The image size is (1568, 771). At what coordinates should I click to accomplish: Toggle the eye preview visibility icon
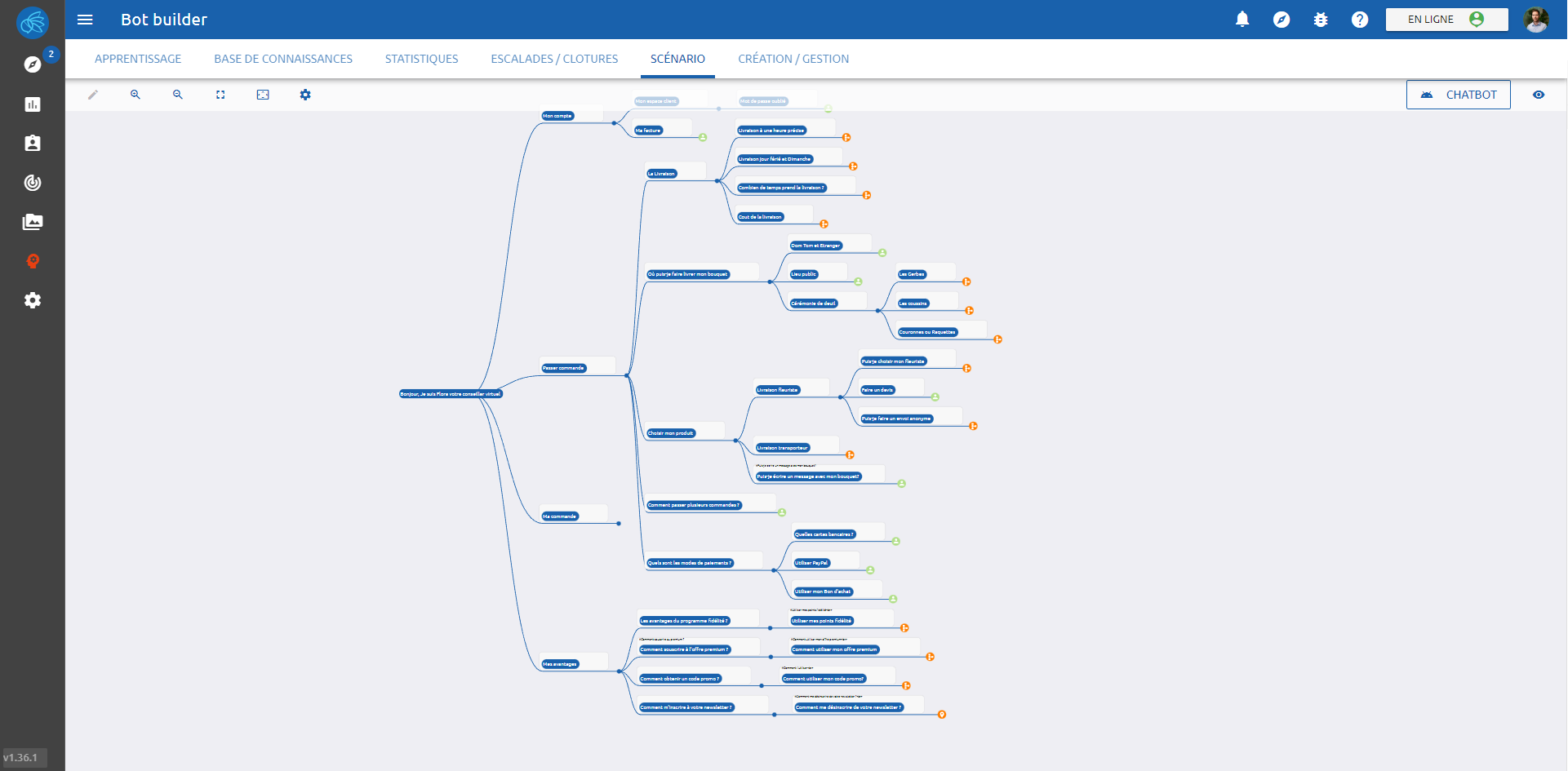tap(1539, 95)
